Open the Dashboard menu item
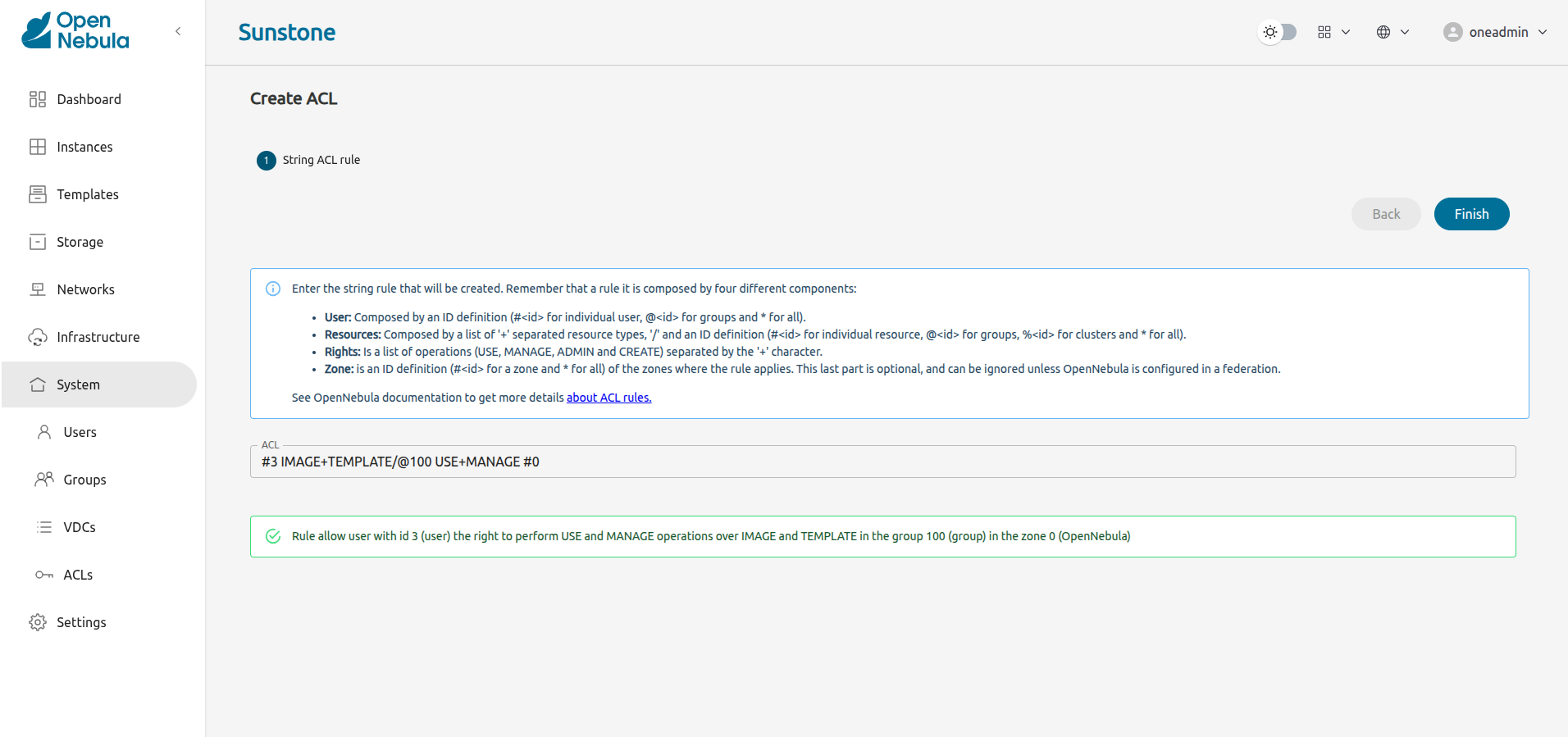This screenshot has width=1568, height=737. (99, 99)
